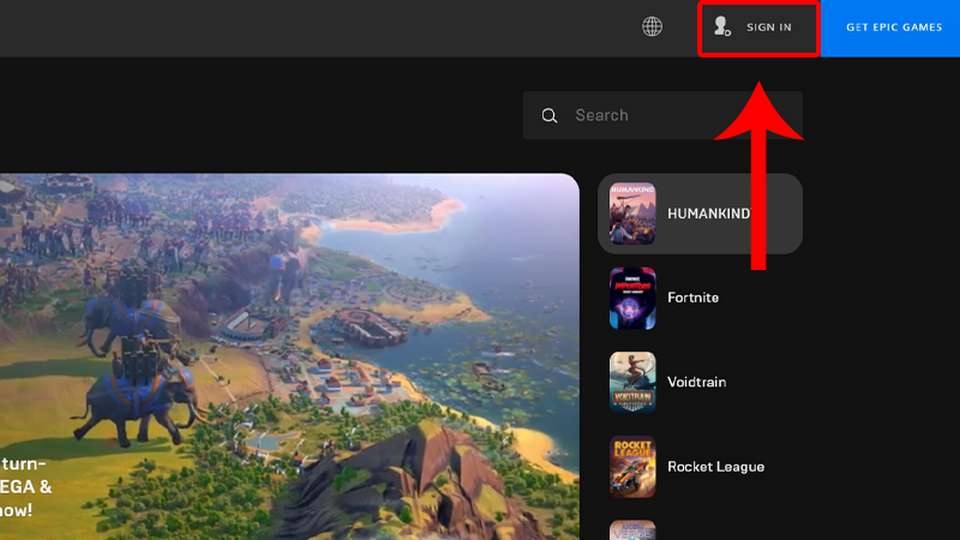This screenshot has height=540, width=960.
Task: Open the HUMANKIND game thumbnail
Action: [632, 213]
